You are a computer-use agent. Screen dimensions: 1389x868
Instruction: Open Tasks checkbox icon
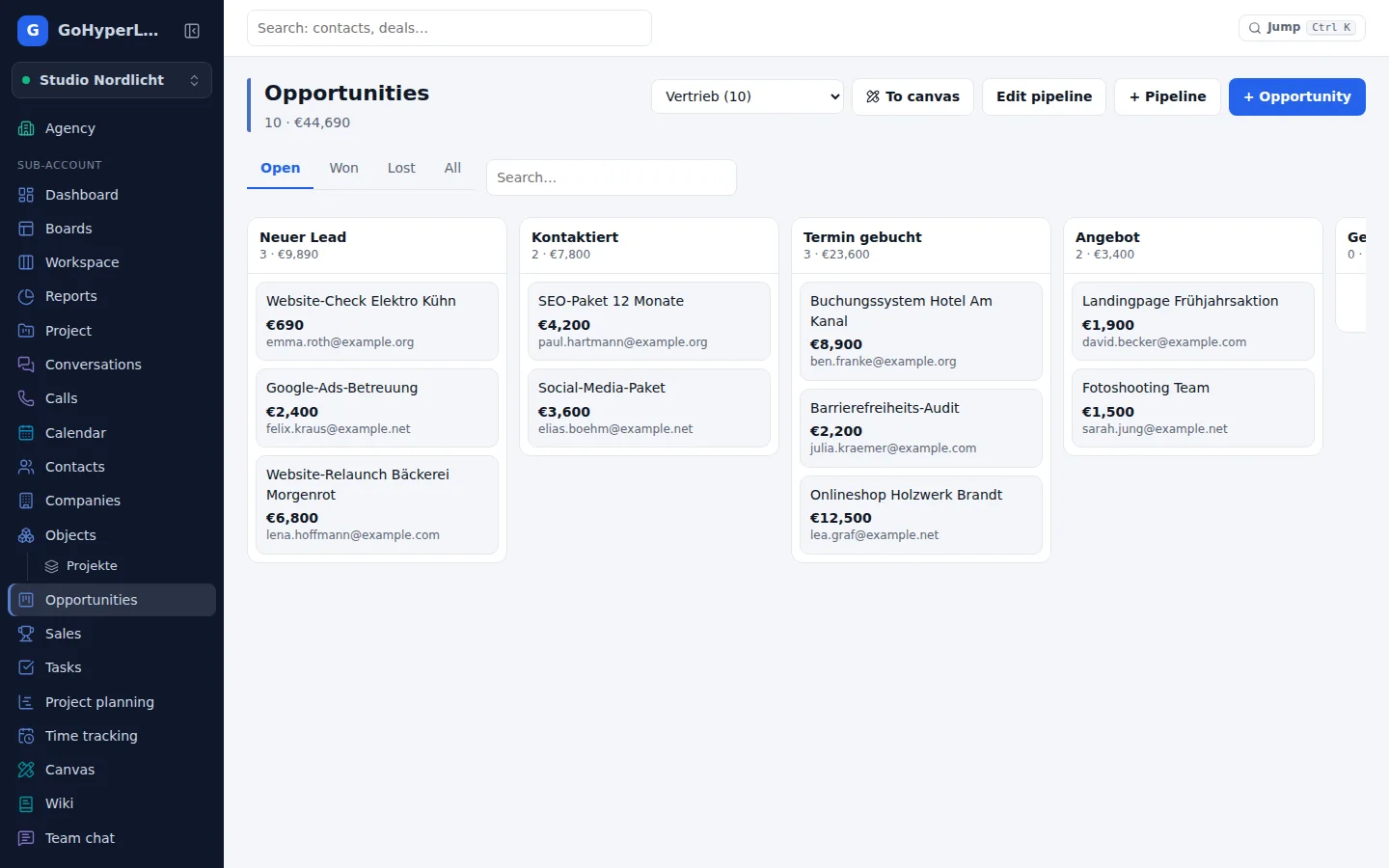[26, 667]
